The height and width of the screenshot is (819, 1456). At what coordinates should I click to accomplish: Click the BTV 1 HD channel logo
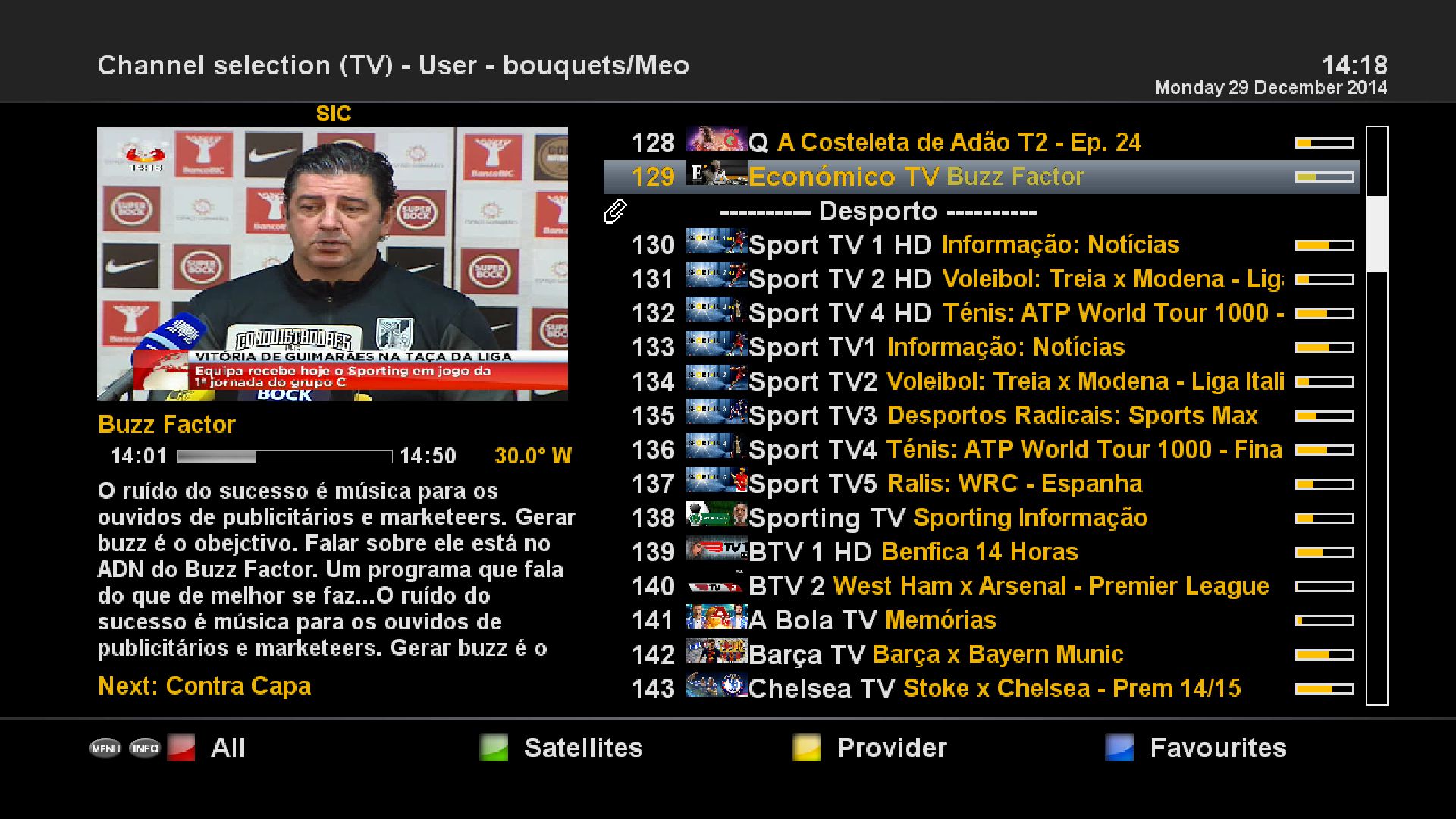coord(717,548)
